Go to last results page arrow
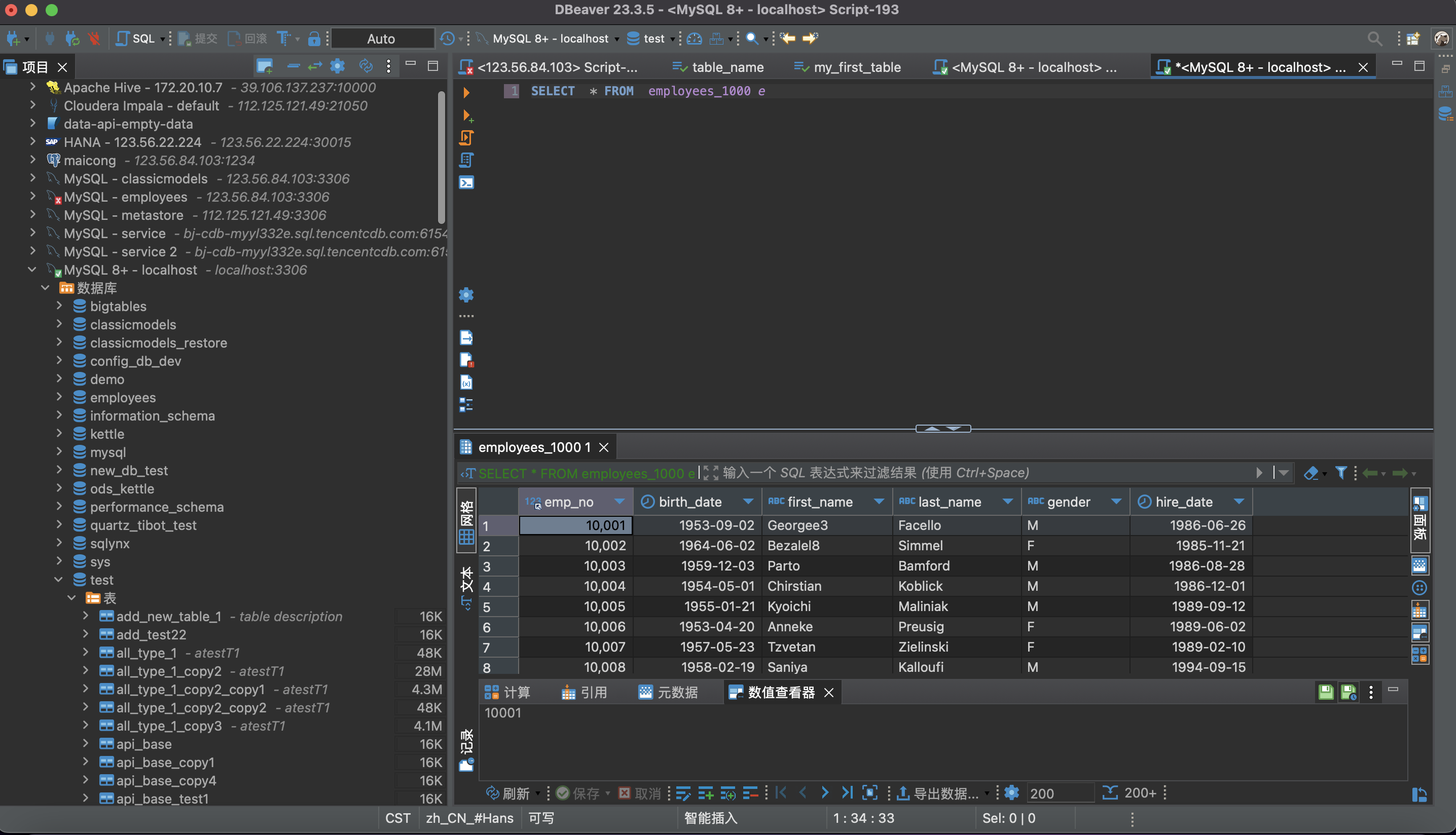1456x835 pixels. click(x=847, y=793)
